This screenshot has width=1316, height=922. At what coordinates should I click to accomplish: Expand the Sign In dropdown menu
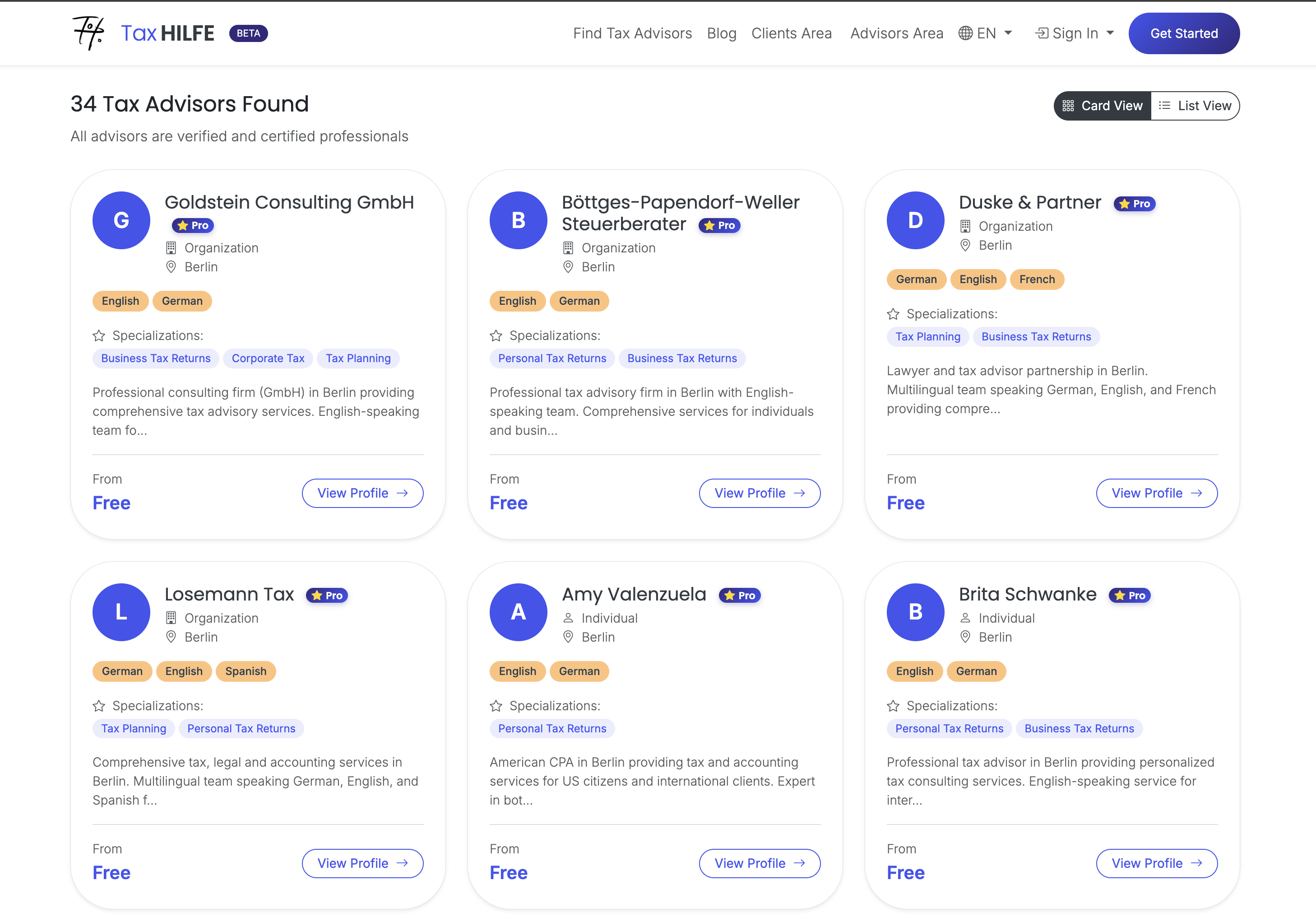pyautogui.click(x=1075, y=33)
